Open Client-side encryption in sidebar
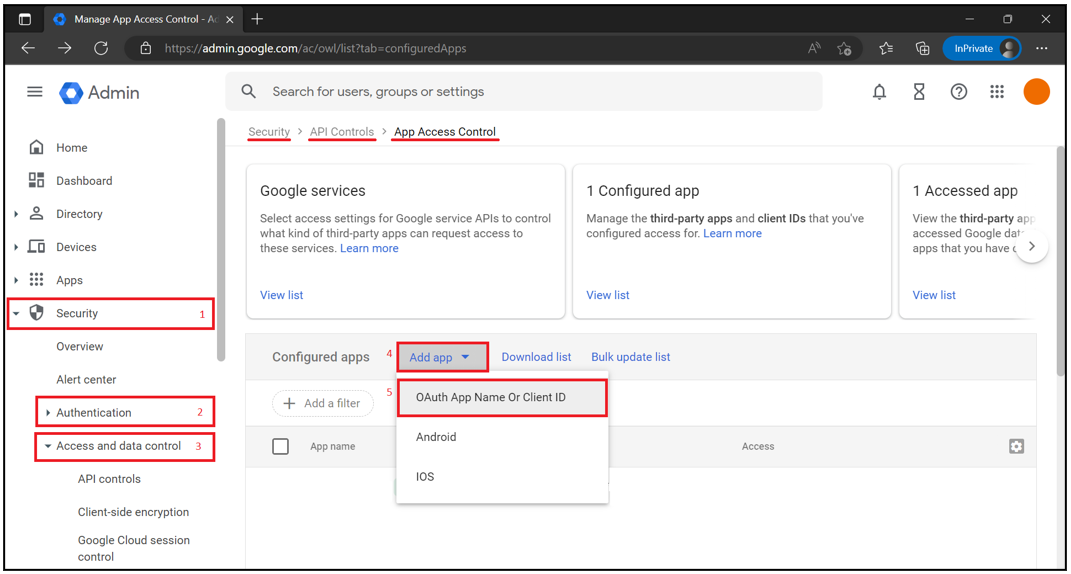Viewport: 1071px width, 574px height. (133, 512)
